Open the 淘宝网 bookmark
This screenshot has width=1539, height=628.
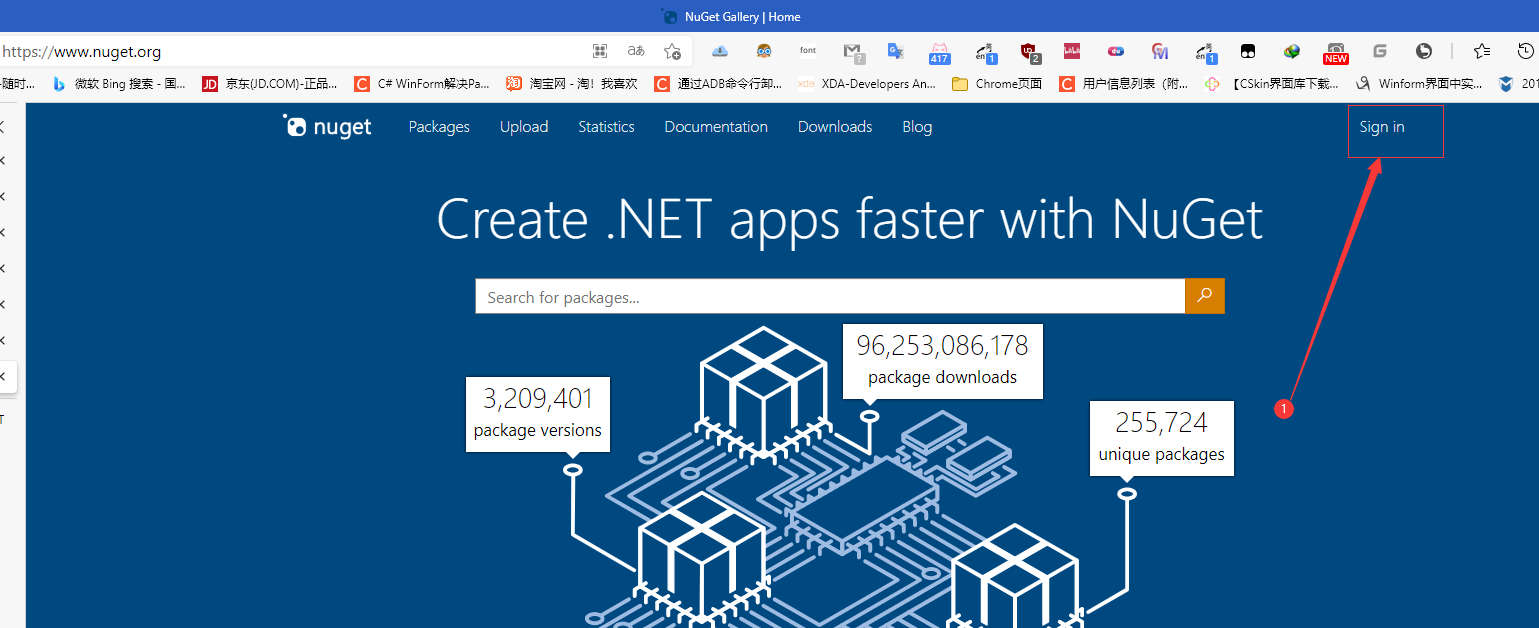coord(572,84)
